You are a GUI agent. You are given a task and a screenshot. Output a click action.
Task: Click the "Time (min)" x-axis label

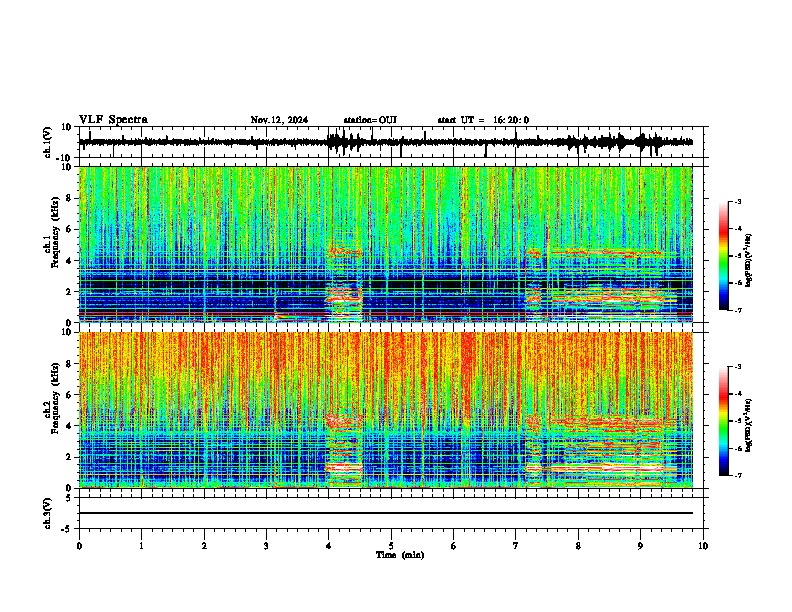[400, 554]
